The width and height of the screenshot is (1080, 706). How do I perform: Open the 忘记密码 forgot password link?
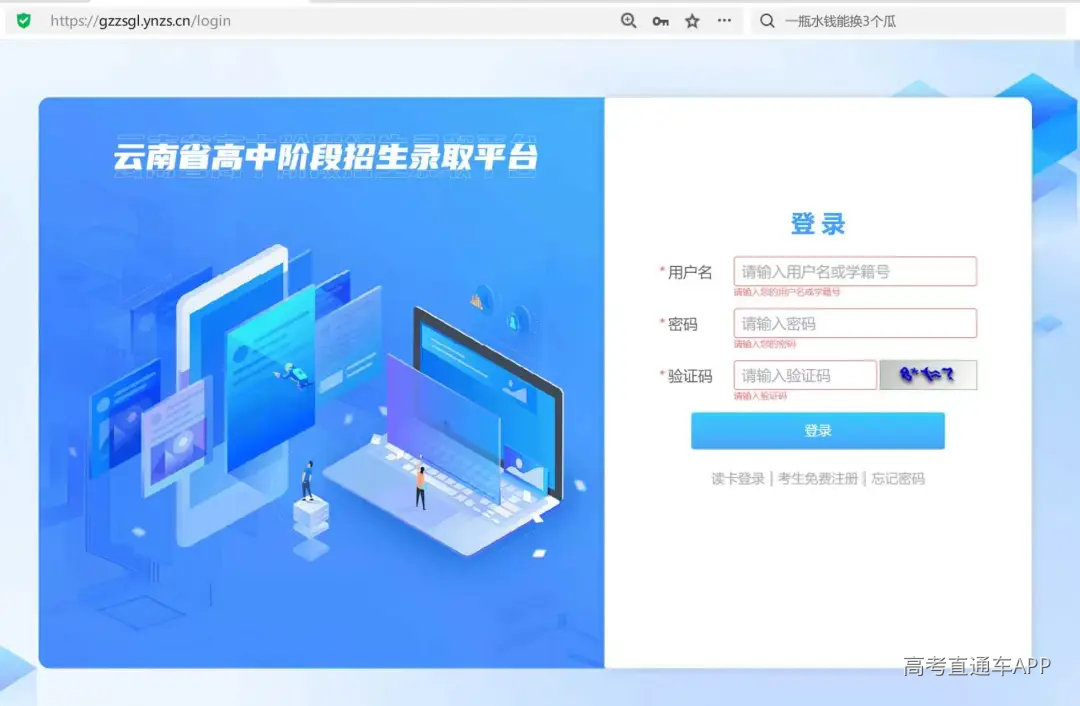[897, 479]
